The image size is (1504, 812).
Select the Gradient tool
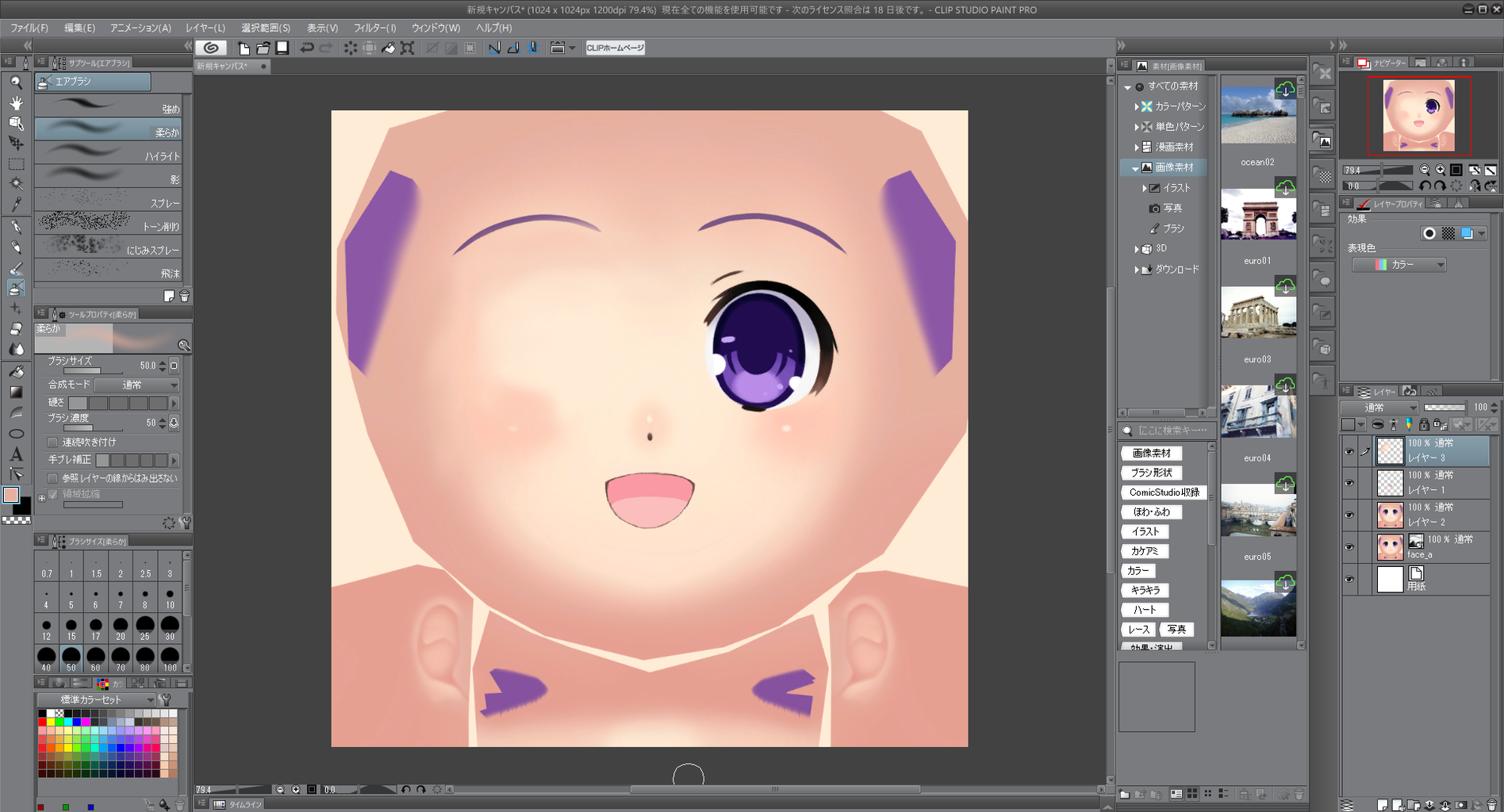click(x=16, y=392)
